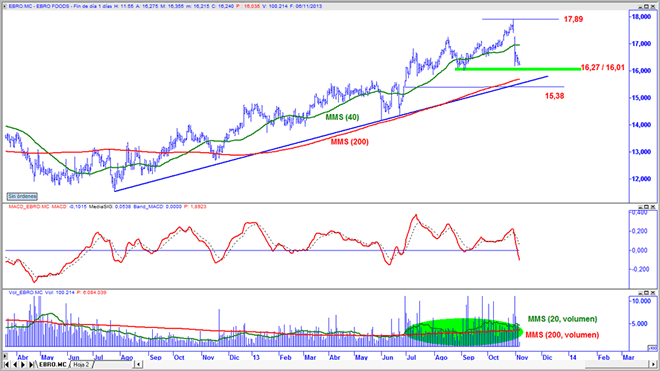The width and height of the screenshot is (660, 371).
Task: Minimize the EBRO FOODS price panel
Action: pyautogui.click(x=641, y=6)
